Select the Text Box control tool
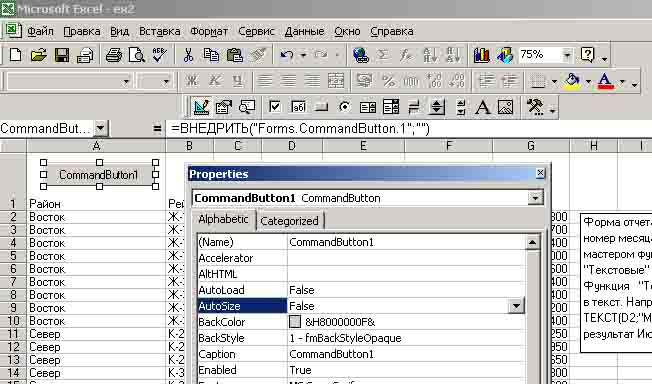Image resolution: width=652 pixels, height=384 pixels. point(299,107)
